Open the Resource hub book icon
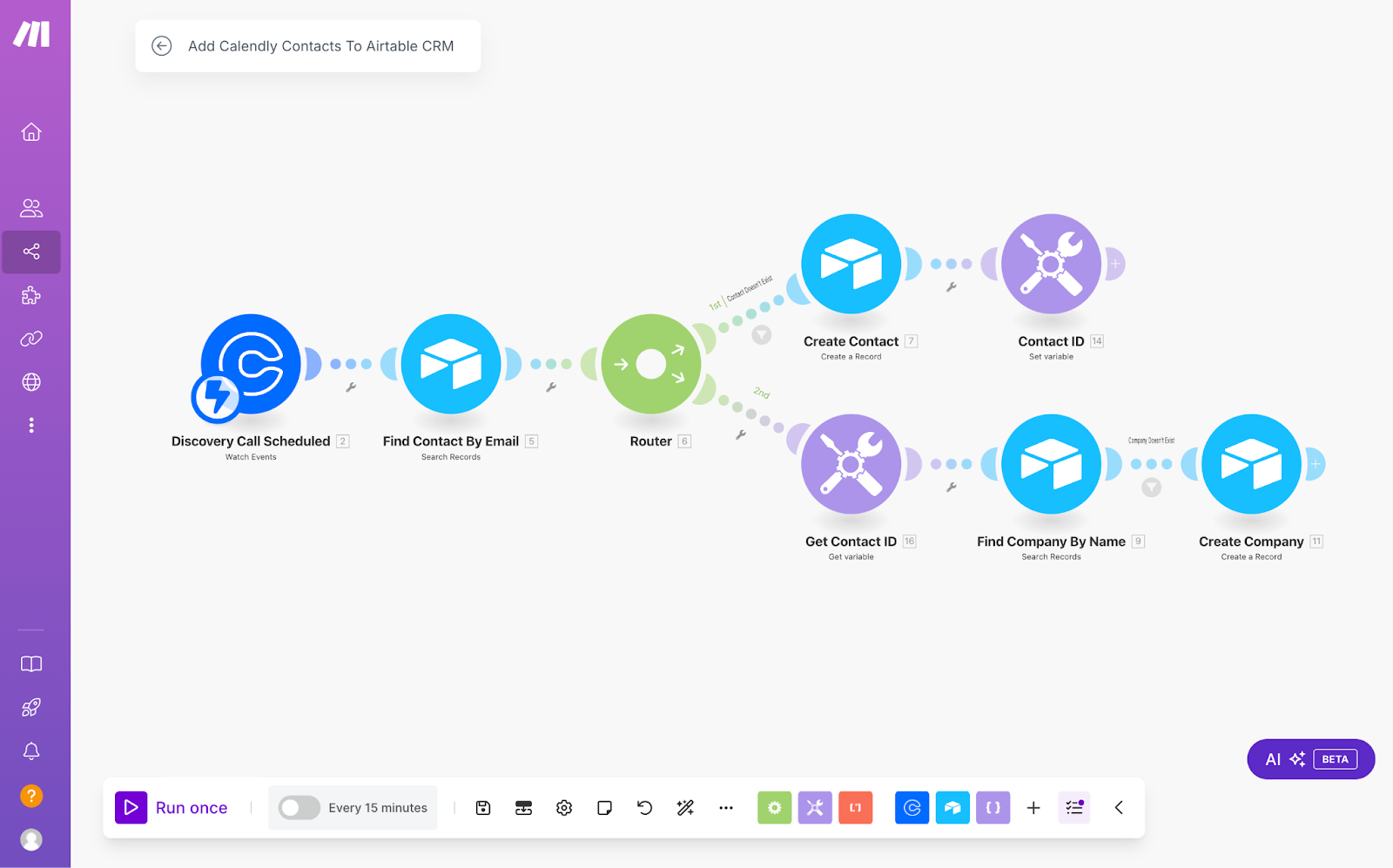 [x=31, y=664]
